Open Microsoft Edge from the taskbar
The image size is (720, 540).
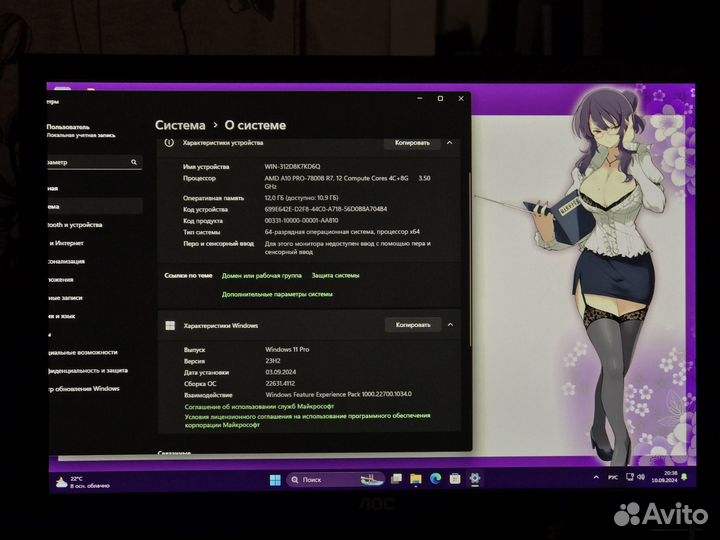[x=435, y=479]
